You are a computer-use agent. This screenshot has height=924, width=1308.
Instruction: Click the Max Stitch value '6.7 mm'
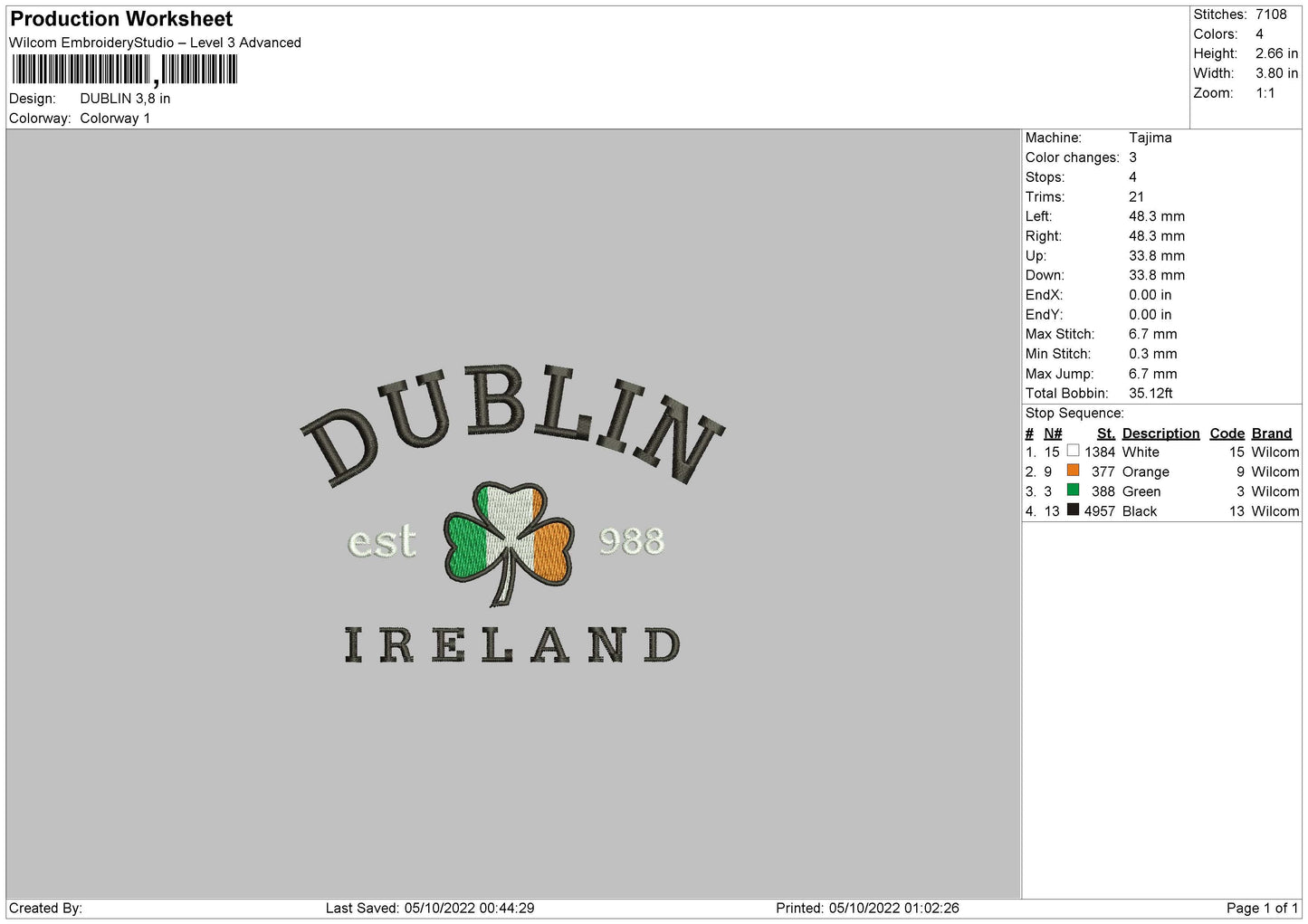1152,335
